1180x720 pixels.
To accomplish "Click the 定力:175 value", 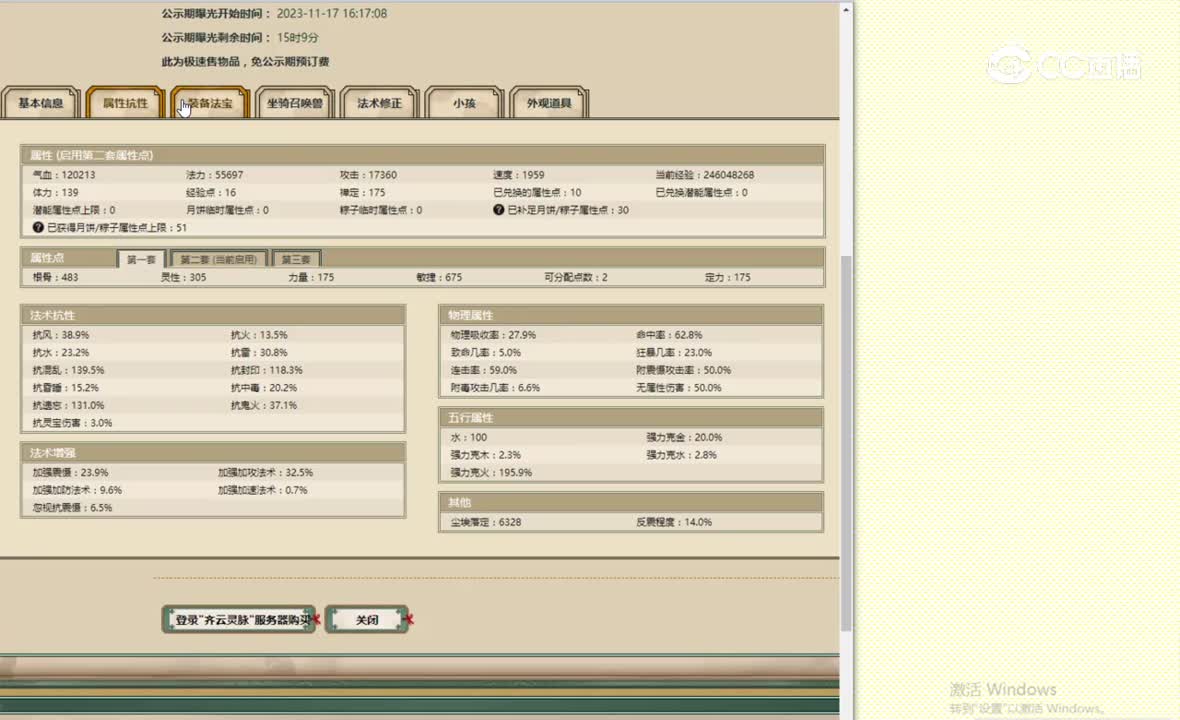I will 728,278.
